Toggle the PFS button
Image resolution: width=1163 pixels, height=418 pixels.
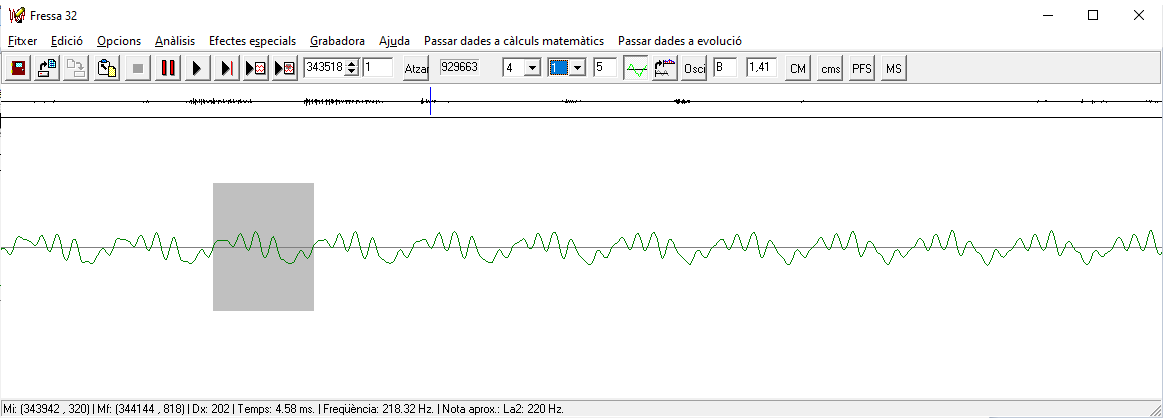coord(861,68)
